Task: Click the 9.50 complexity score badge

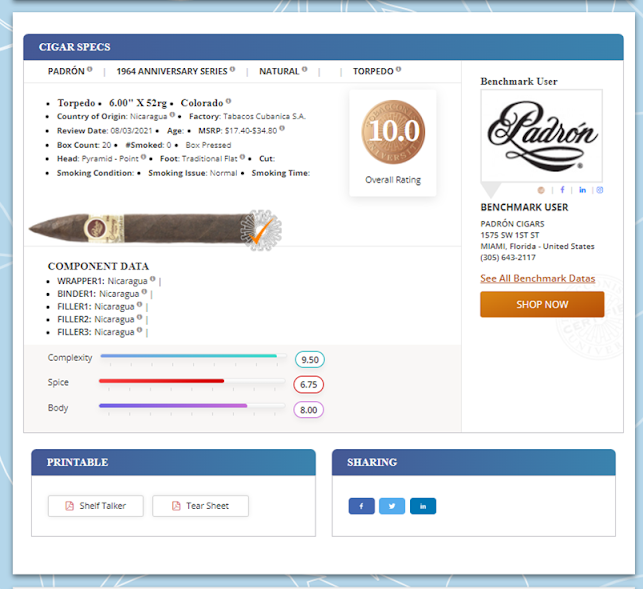Action: pos(310,360)
